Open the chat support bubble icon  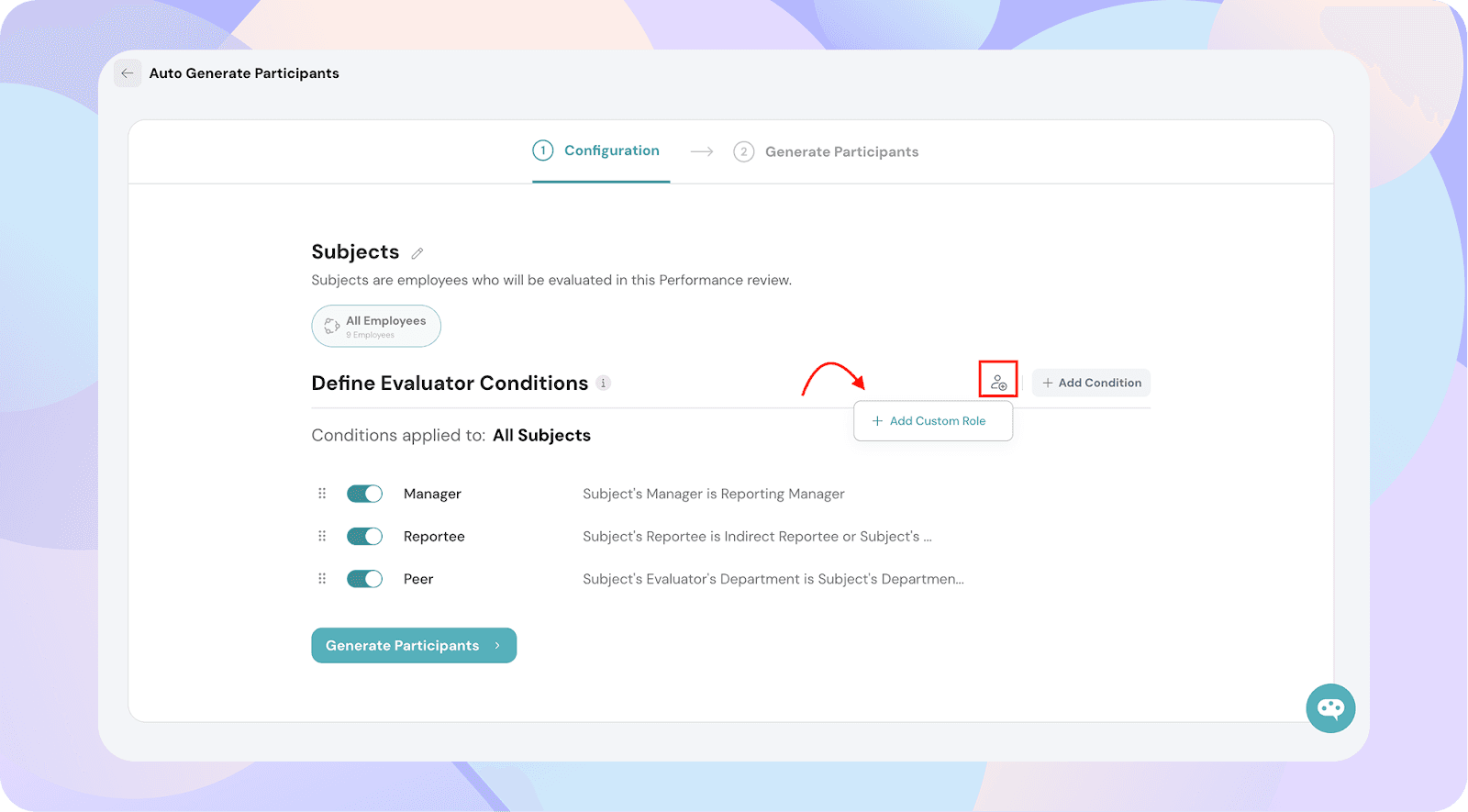click(x=1330, y=708)
